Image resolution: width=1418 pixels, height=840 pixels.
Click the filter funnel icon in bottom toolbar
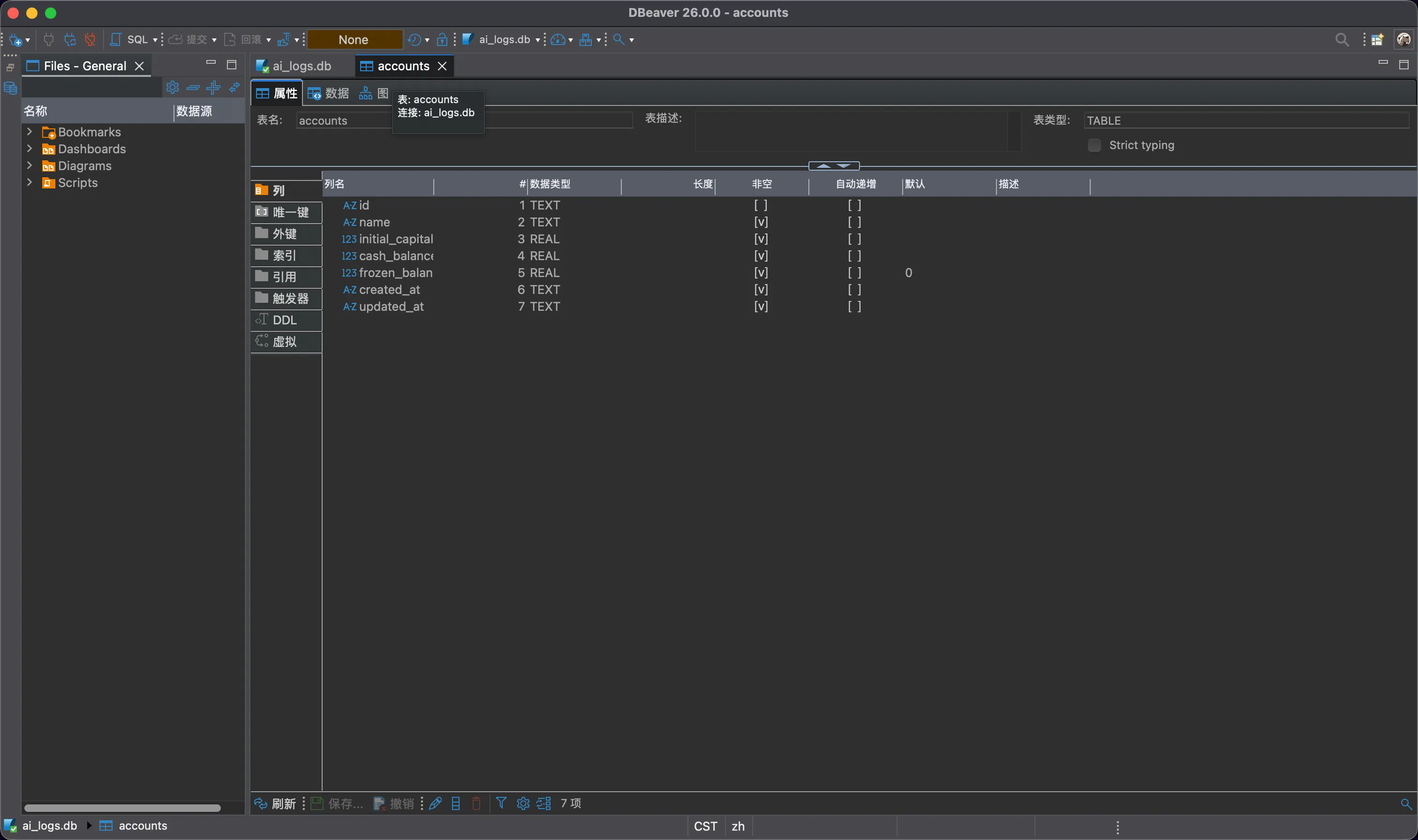[x=501, y=802]
